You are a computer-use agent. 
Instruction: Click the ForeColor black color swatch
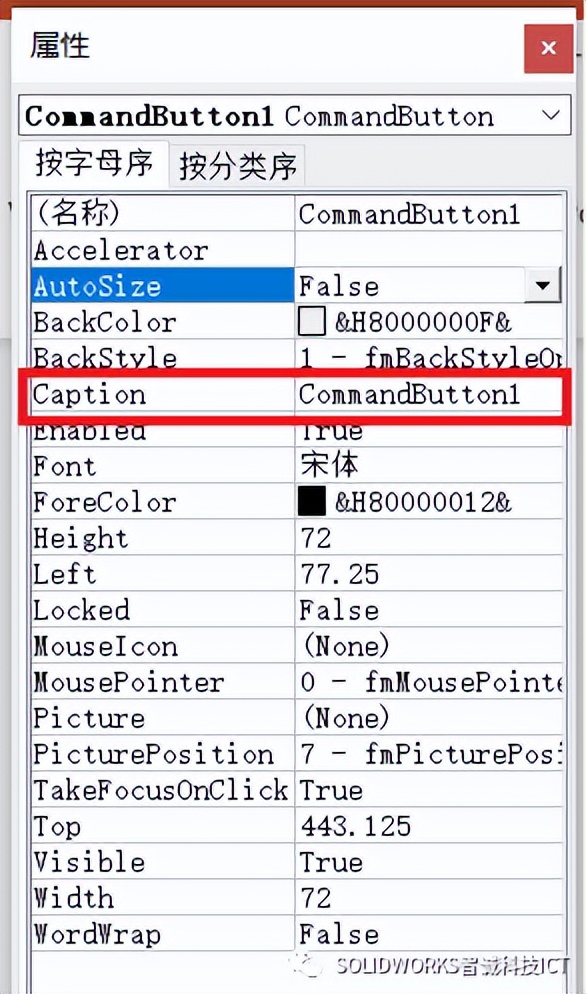point(312,502)
